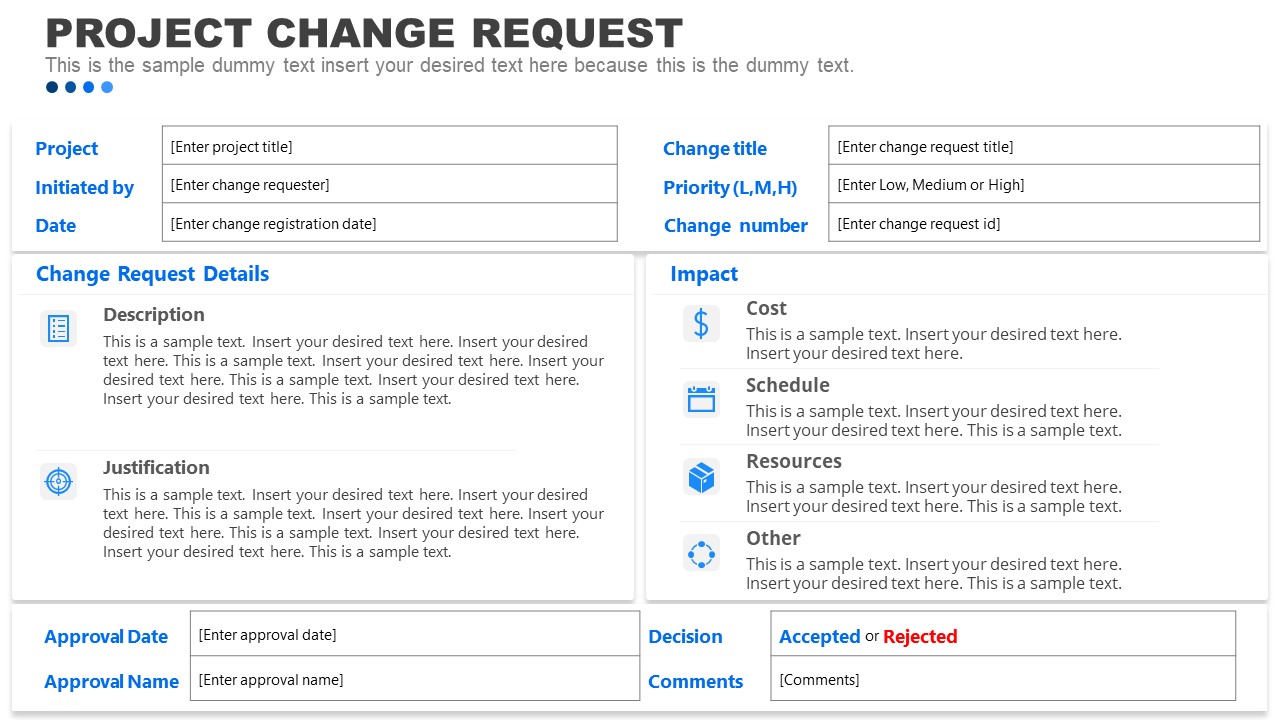Click the Other circular nodes icon

701,553
